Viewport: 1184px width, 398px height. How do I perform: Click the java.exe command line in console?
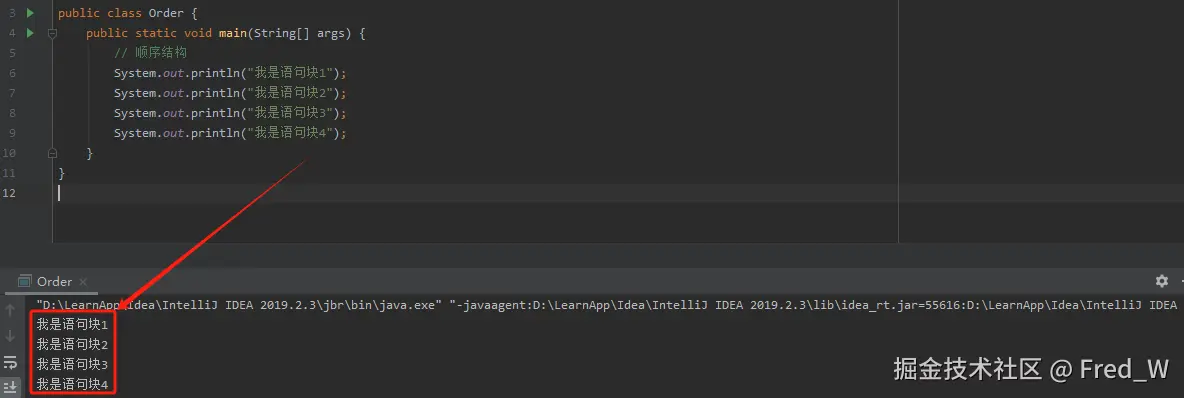tap(606, 305)
